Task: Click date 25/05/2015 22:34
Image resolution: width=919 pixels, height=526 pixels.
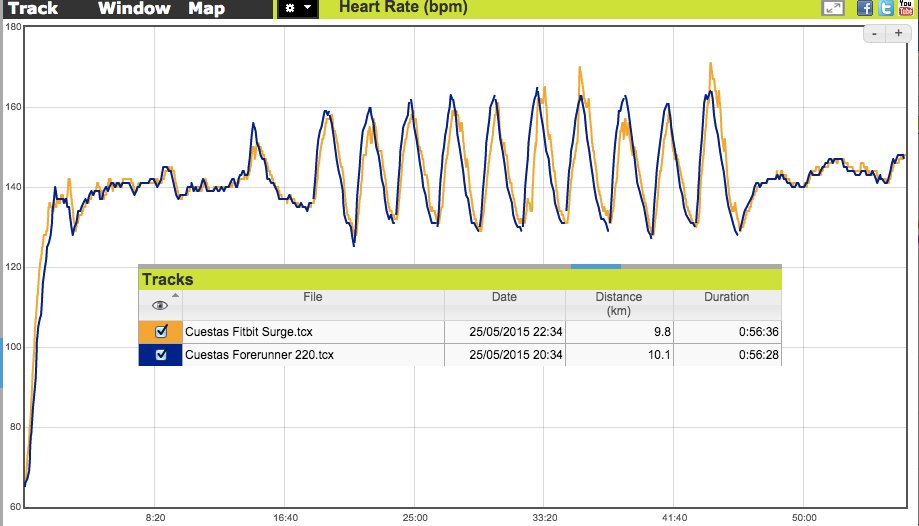Action: [x=516, y=332]
